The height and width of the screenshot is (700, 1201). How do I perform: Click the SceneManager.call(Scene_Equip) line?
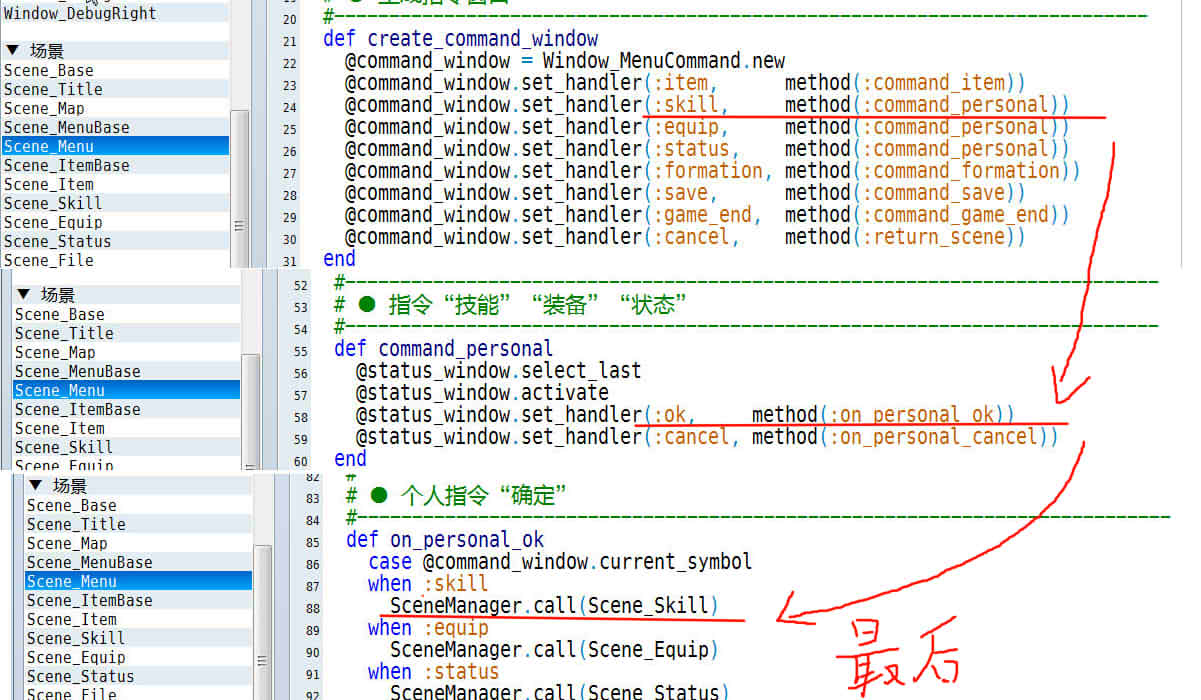click(x=555, y=650)
